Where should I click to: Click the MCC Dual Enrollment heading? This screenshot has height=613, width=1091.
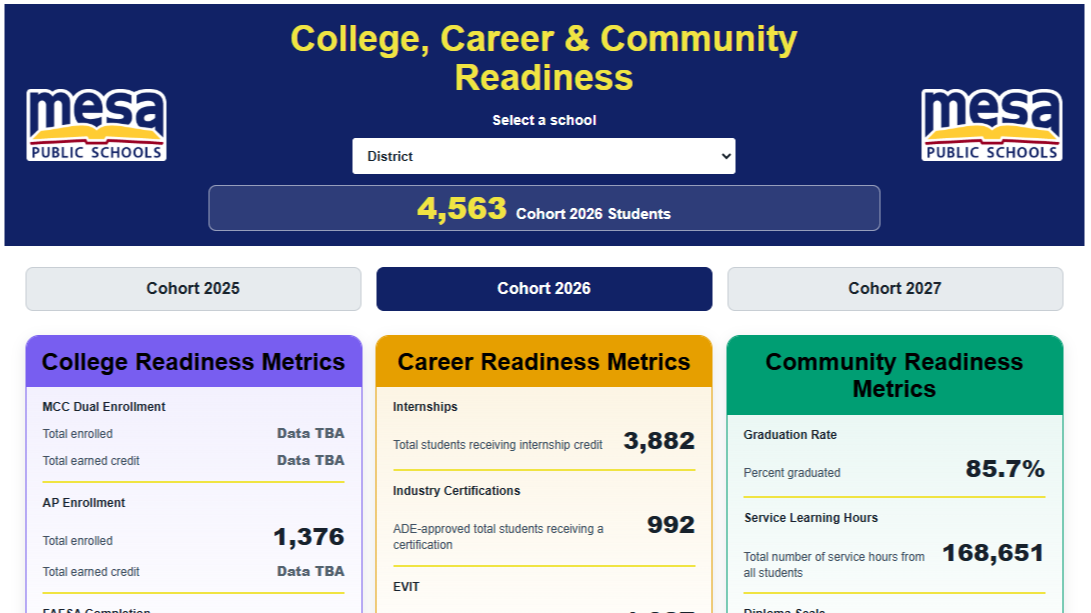pos(104,407)
